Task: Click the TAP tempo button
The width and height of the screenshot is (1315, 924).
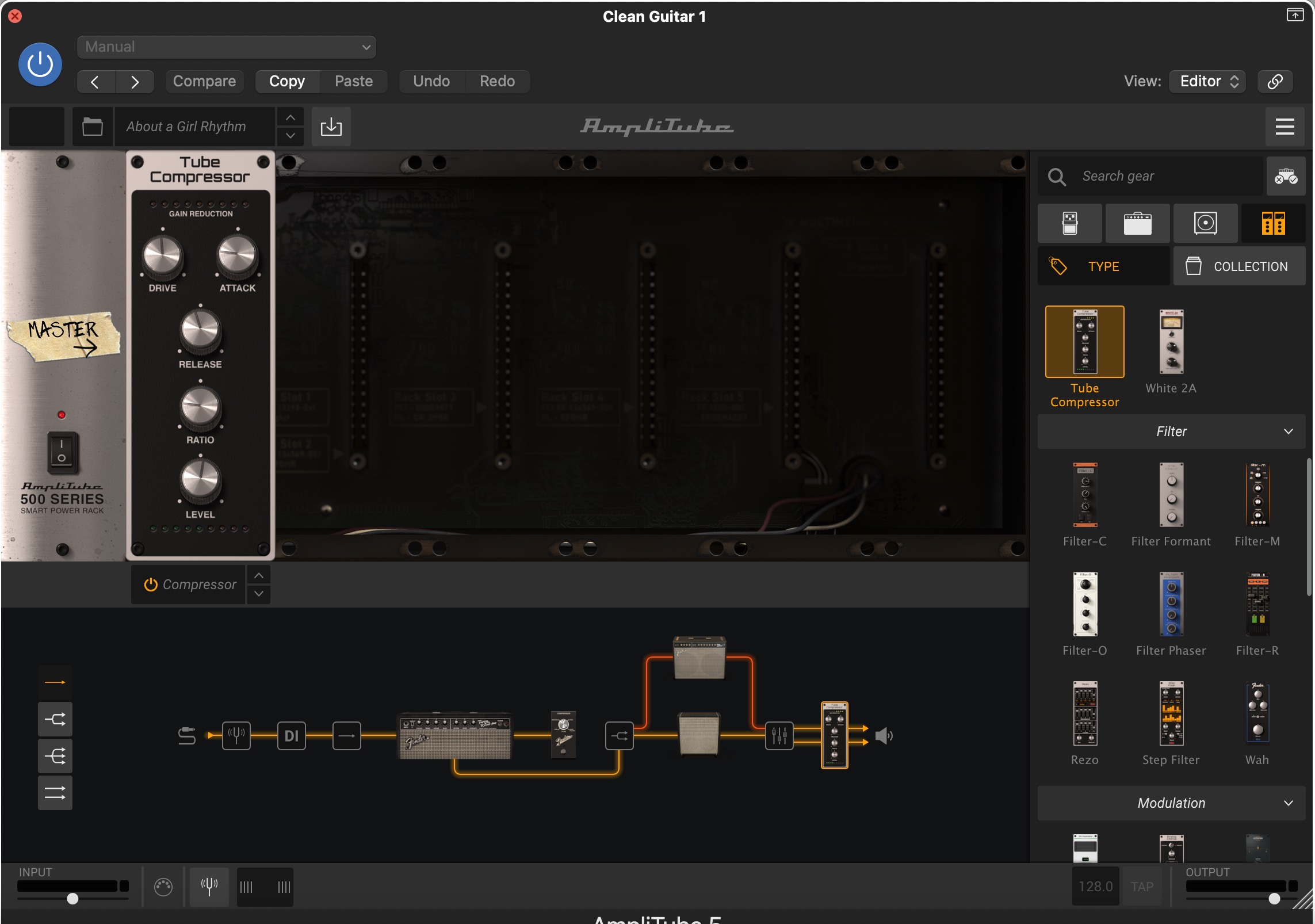Action: (x=1142, y=887)
